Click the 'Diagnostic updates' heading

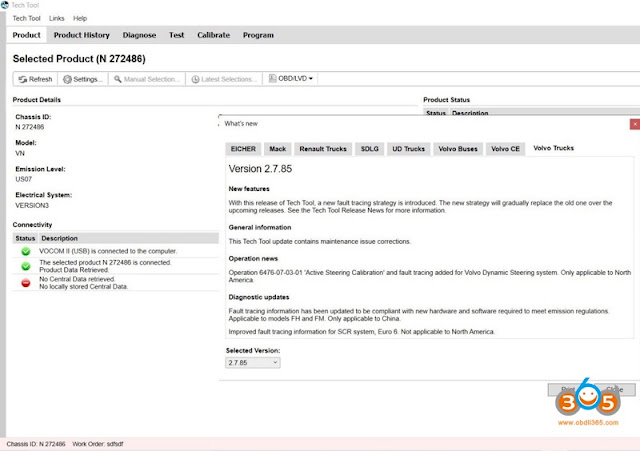[259, 297]
